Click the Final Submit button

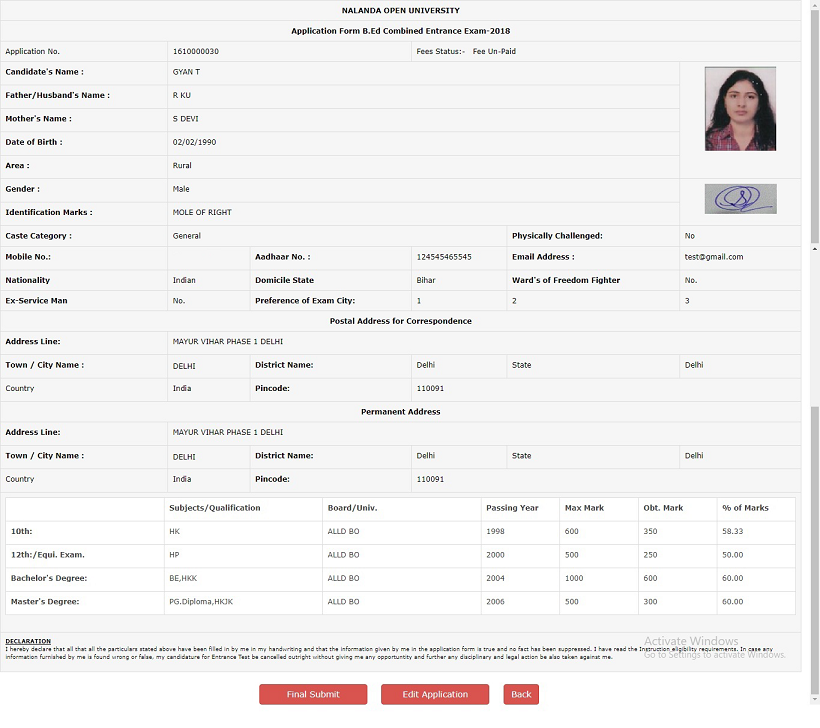pos(313,694)
